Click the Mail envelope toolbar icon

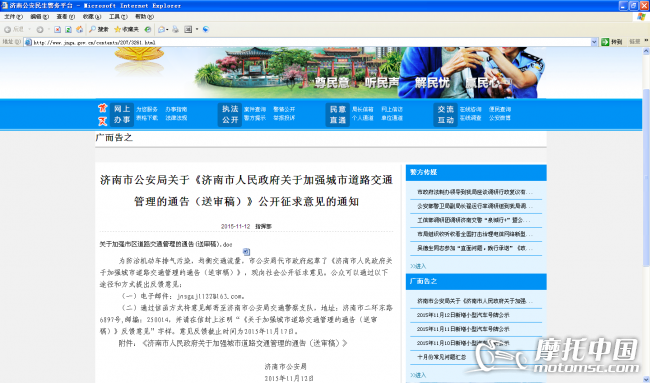161,29
